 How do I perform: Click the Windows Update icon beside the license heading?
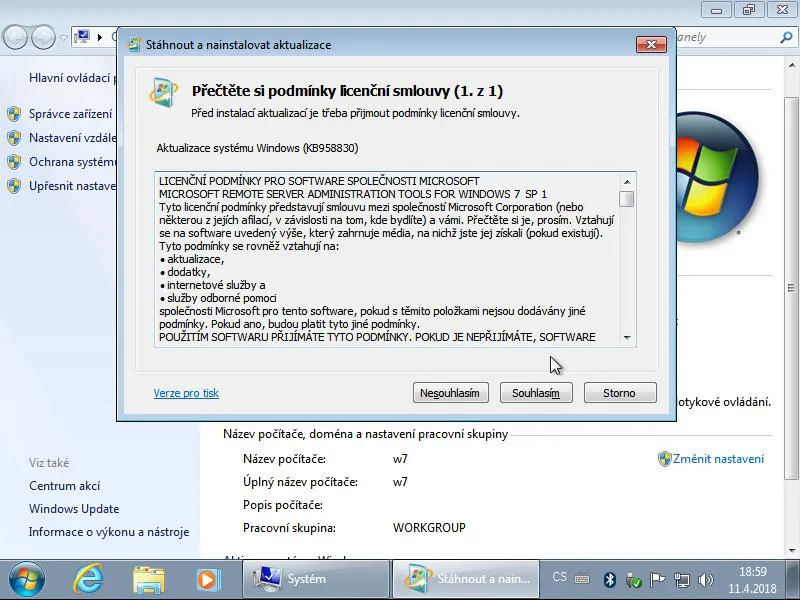(x=164, y=92)
